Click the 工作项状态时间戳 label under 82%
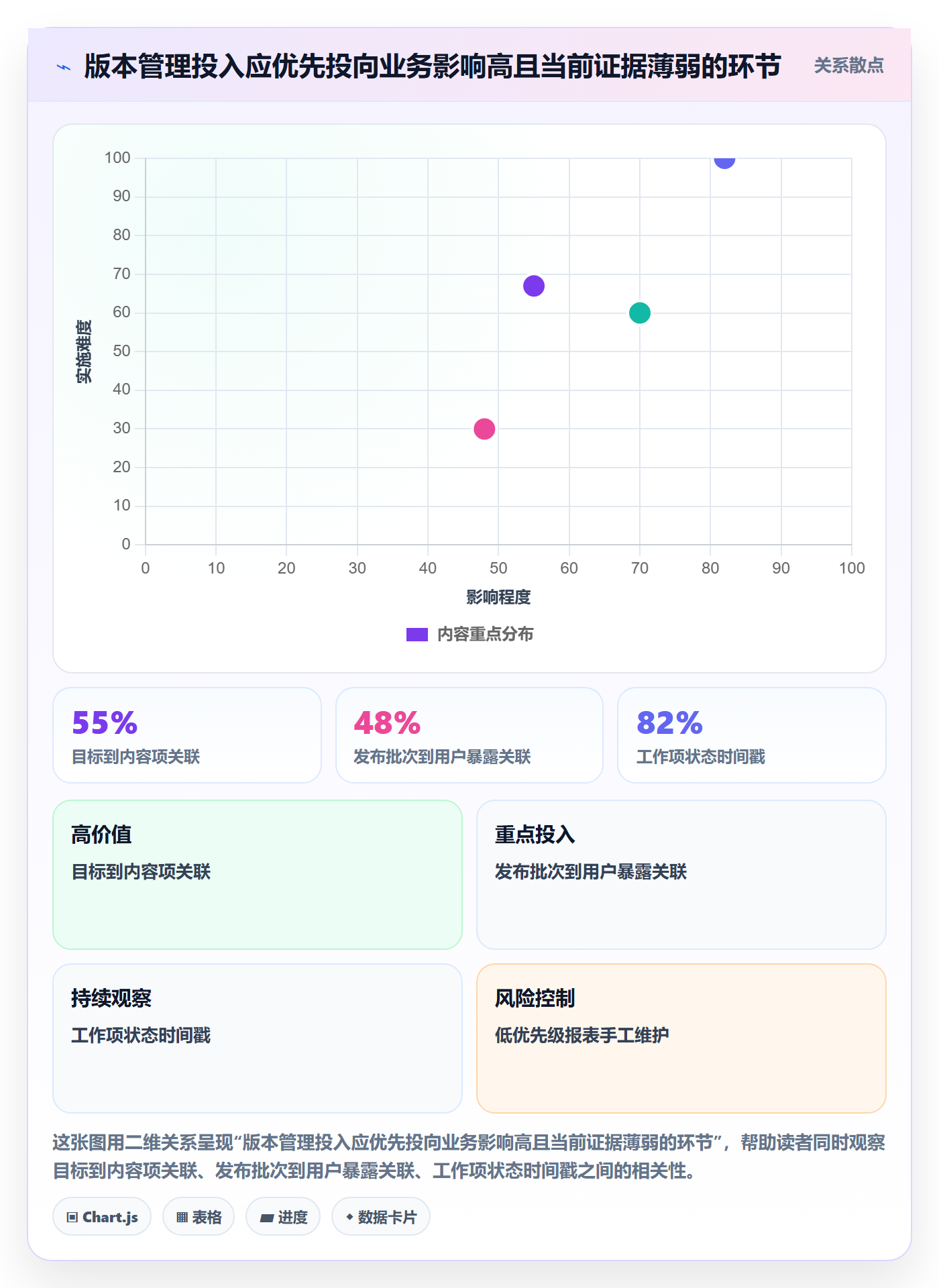939x1288 pixels. point(701,757)
